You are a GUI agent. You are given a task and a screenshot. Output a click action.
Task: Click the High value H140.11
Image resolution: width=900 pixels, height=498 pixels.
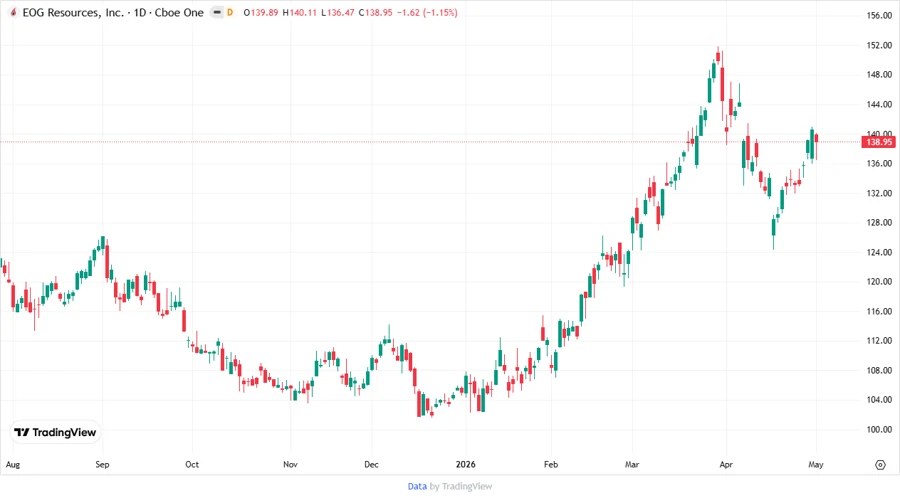point(300,13)
